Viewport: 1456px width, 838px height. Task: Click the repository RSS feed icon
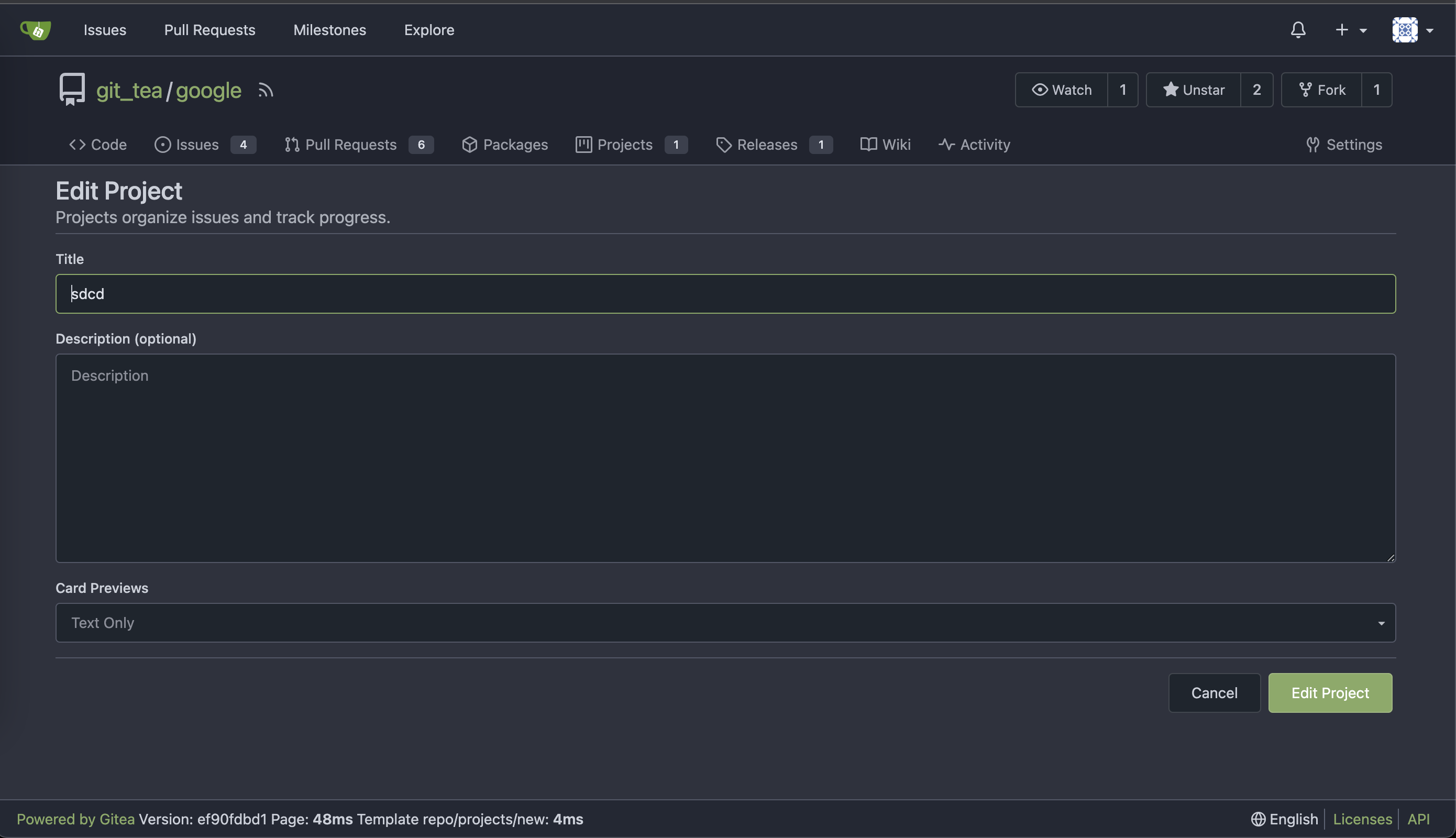coord(266,91)
